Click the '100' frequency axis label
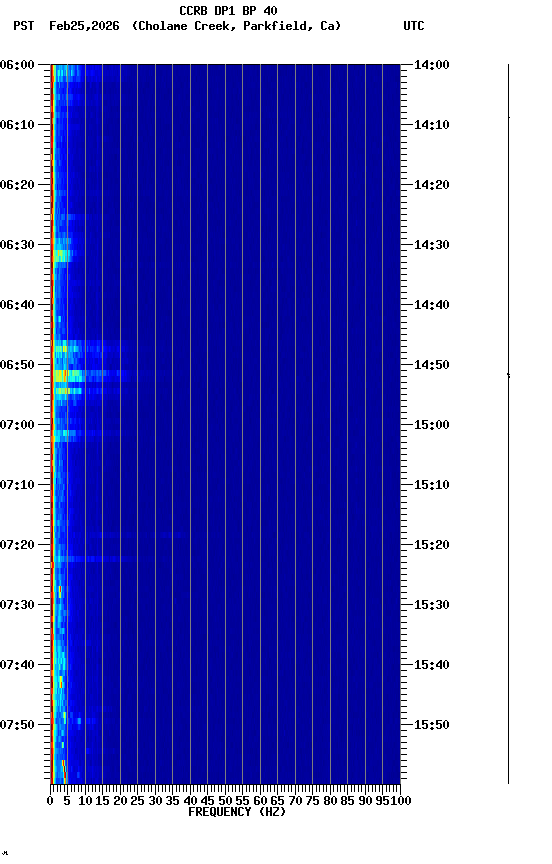The height and width of the screenshot is (864, 552). pos(402,801)
